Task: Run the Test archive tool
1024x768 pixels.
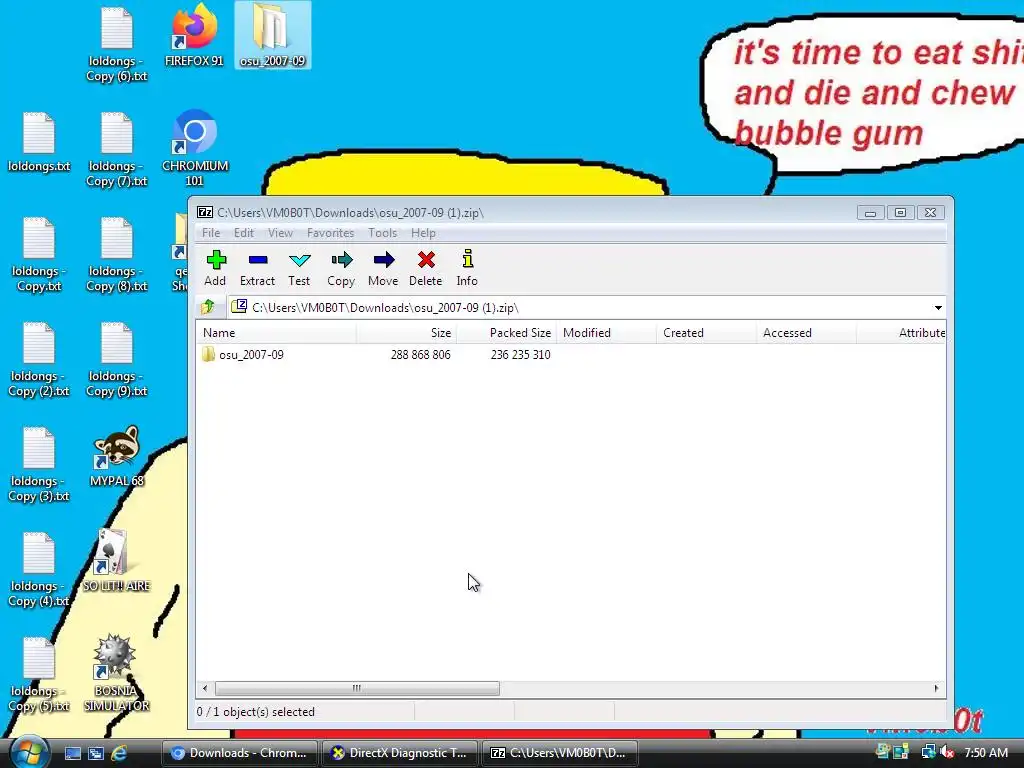Action: [x=299, y=268]
